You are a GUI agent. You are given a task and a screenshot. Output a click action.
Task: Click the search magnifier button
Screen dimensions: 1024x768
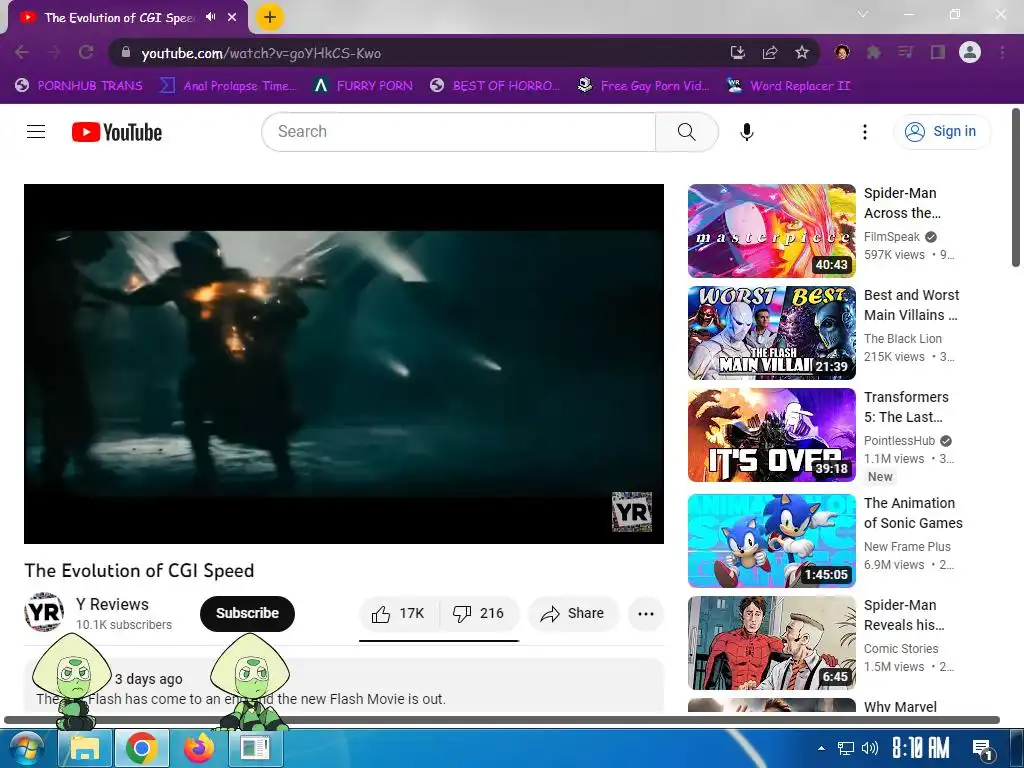coord(686,132)
